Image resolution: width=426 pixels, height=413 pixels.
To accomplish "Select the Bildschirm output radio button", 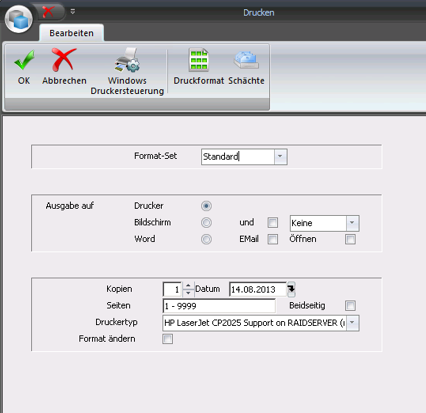I will pyautogui.click(x=206, y=222).
